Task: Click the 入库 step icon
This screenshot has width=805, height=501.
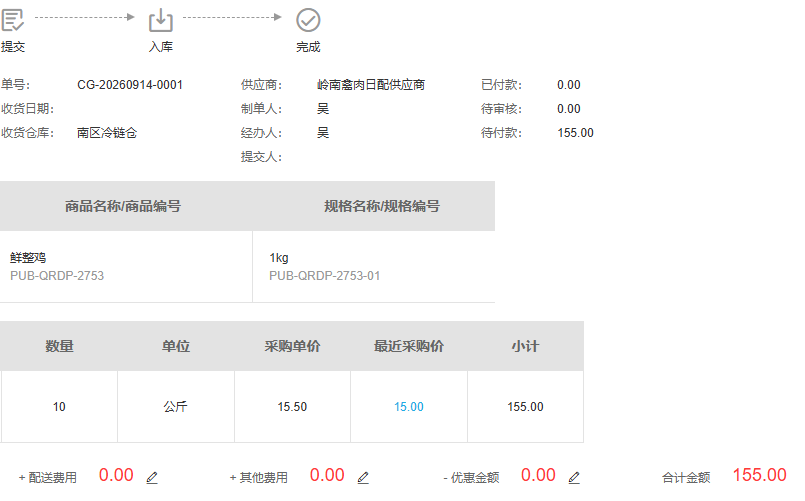Action: (x=161, y=20)
